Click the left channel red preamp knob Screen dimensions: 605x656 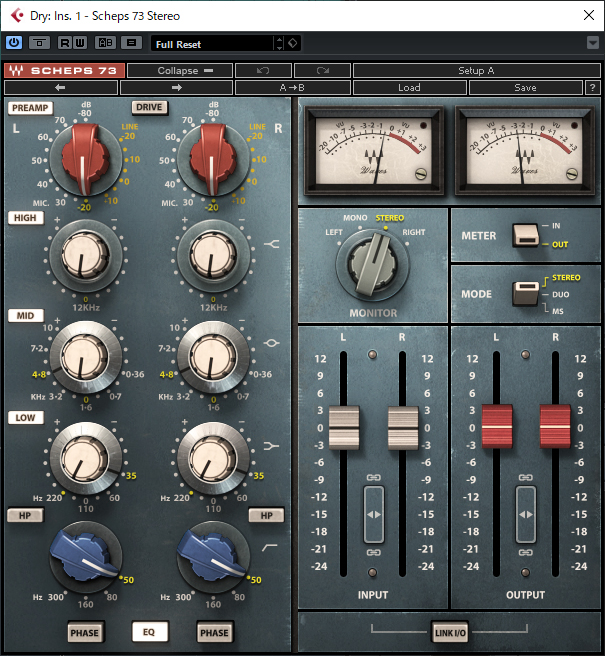(x=85, y=159)
